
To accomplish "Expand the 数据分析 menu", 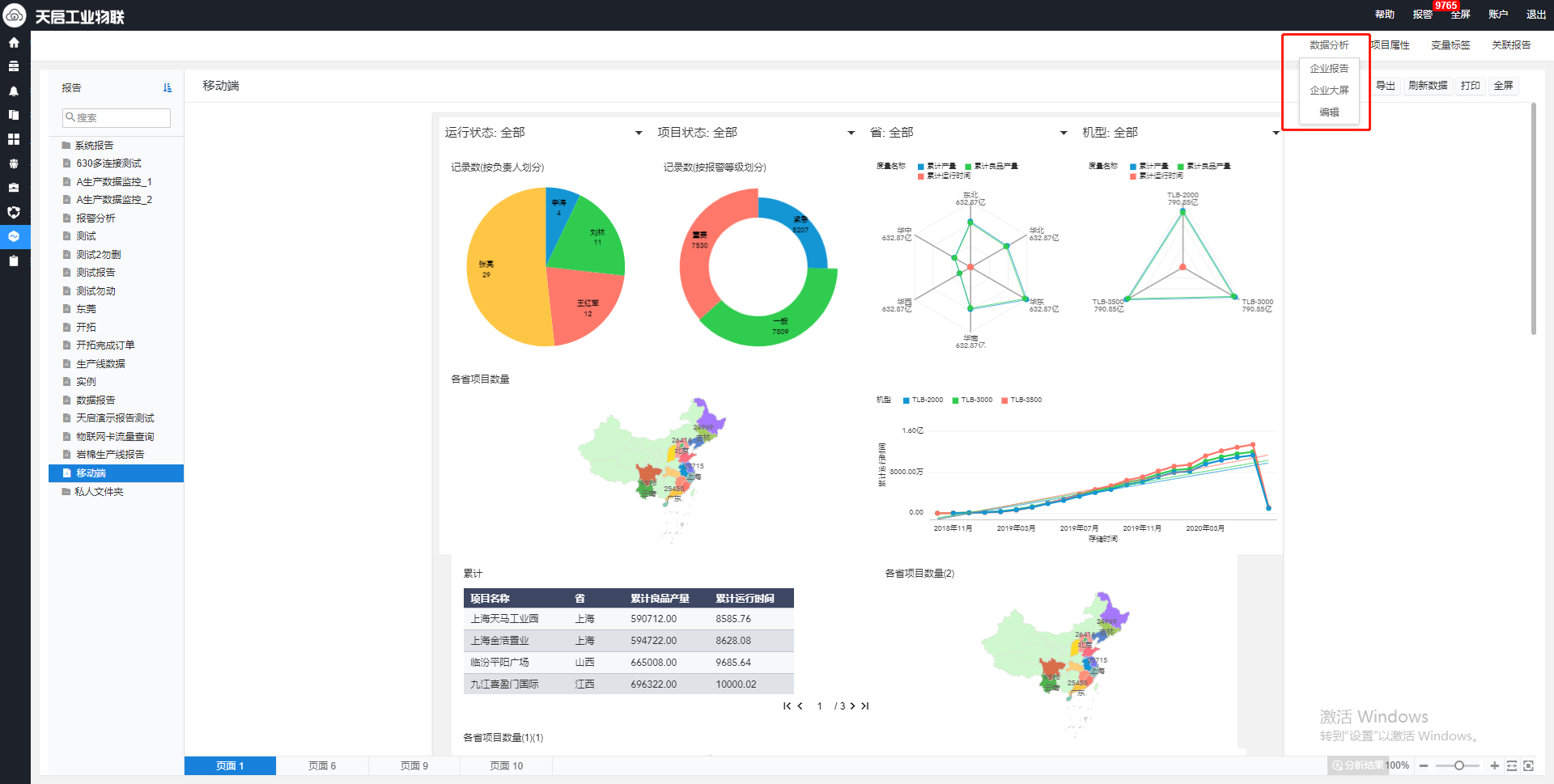I will pyautogui.click(x=1329, y=45).
